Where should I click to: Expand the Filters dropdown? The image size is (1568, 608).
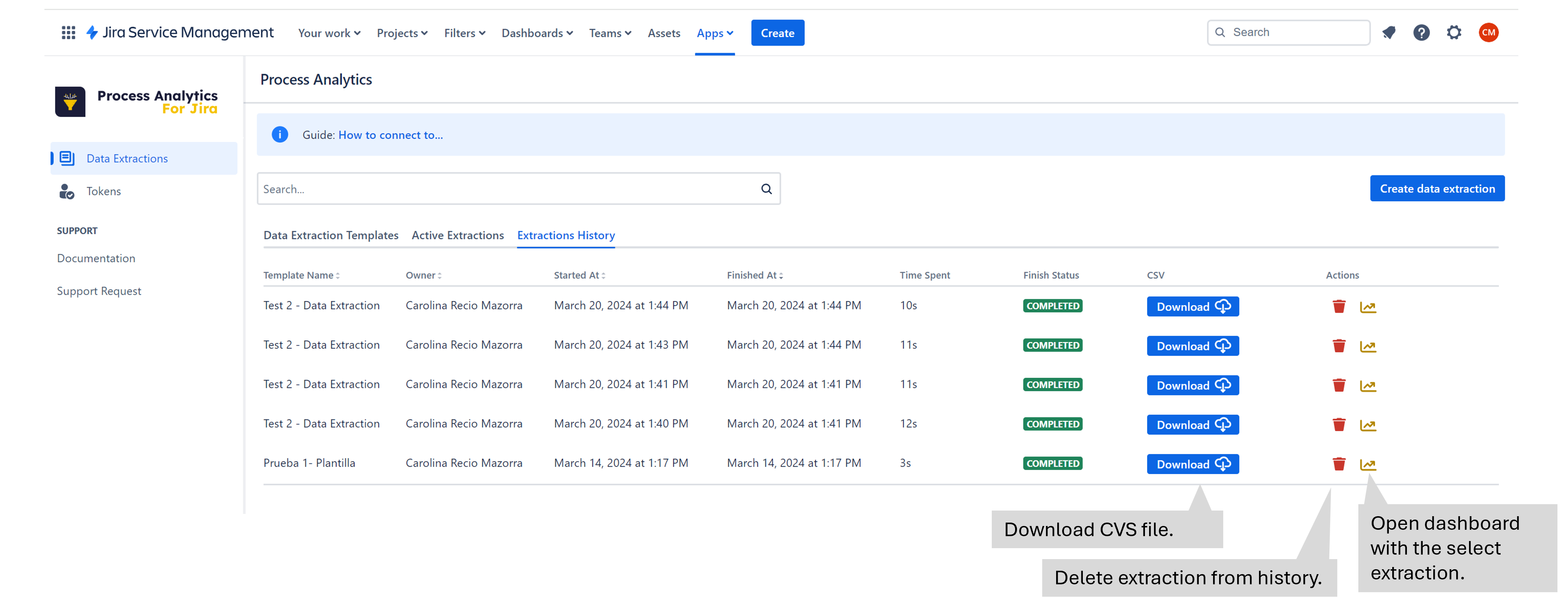coord(464,33)
